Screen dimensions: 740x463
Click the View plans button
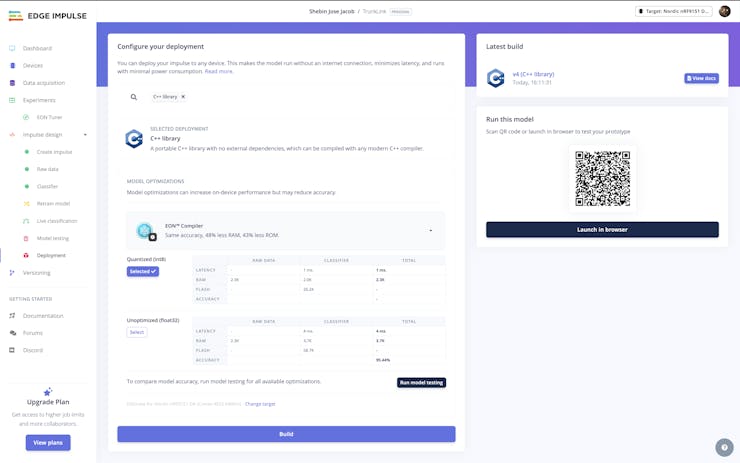point(48,443)
